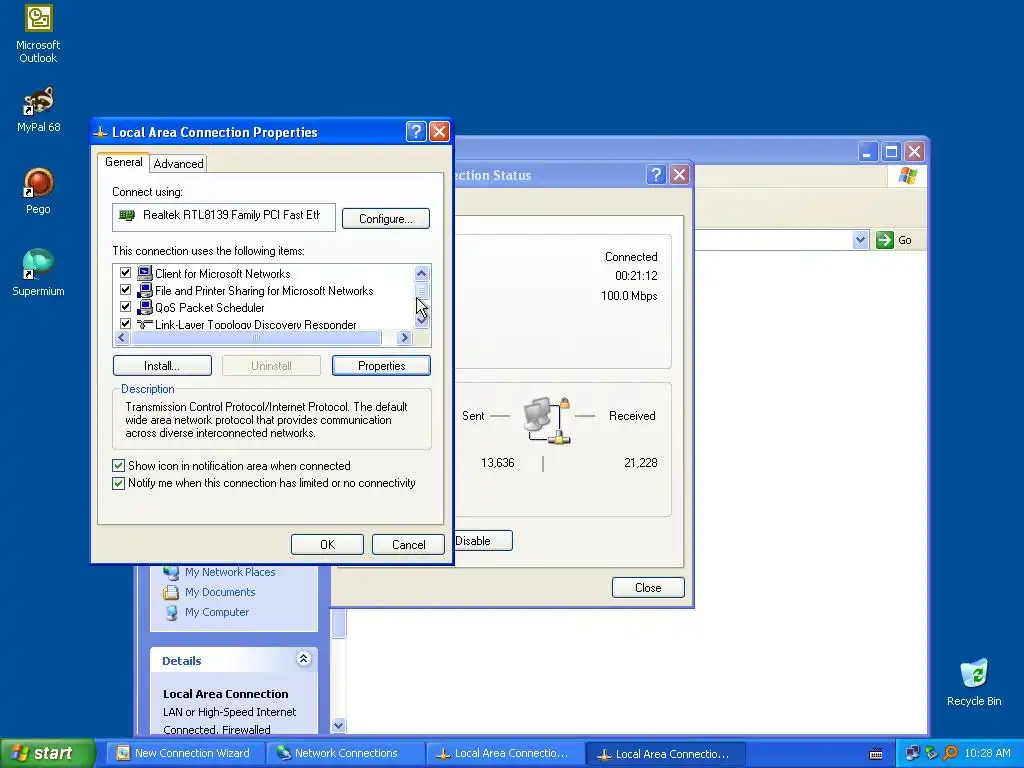Click the sidebar vertical scrollbar thumb
This screenshot has width=1024, height=768.
[x=338, y=624]
